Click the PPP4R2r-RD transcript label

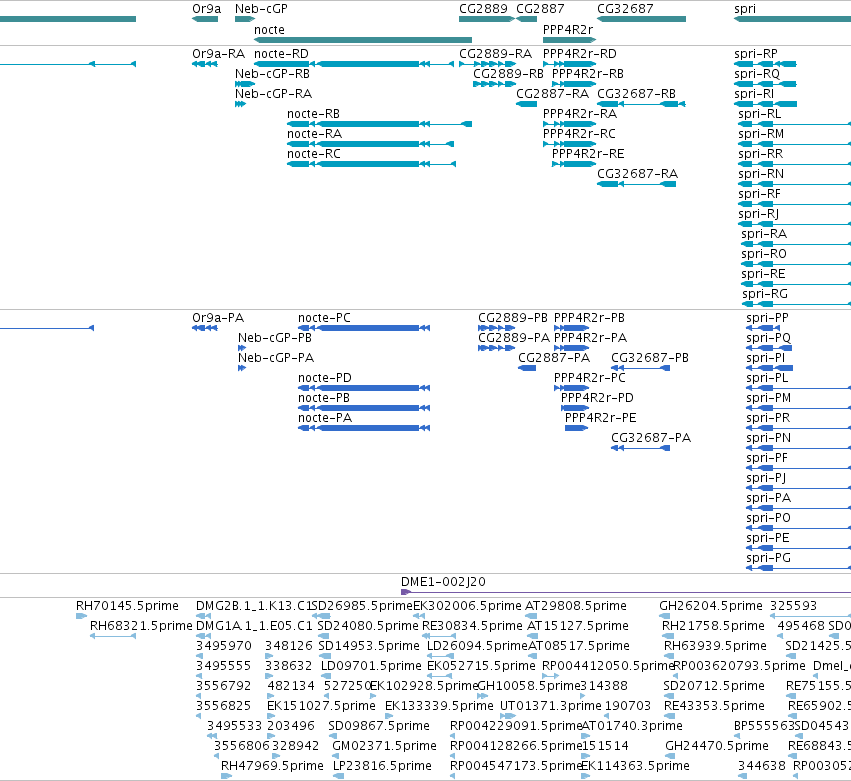coord(580,54)
